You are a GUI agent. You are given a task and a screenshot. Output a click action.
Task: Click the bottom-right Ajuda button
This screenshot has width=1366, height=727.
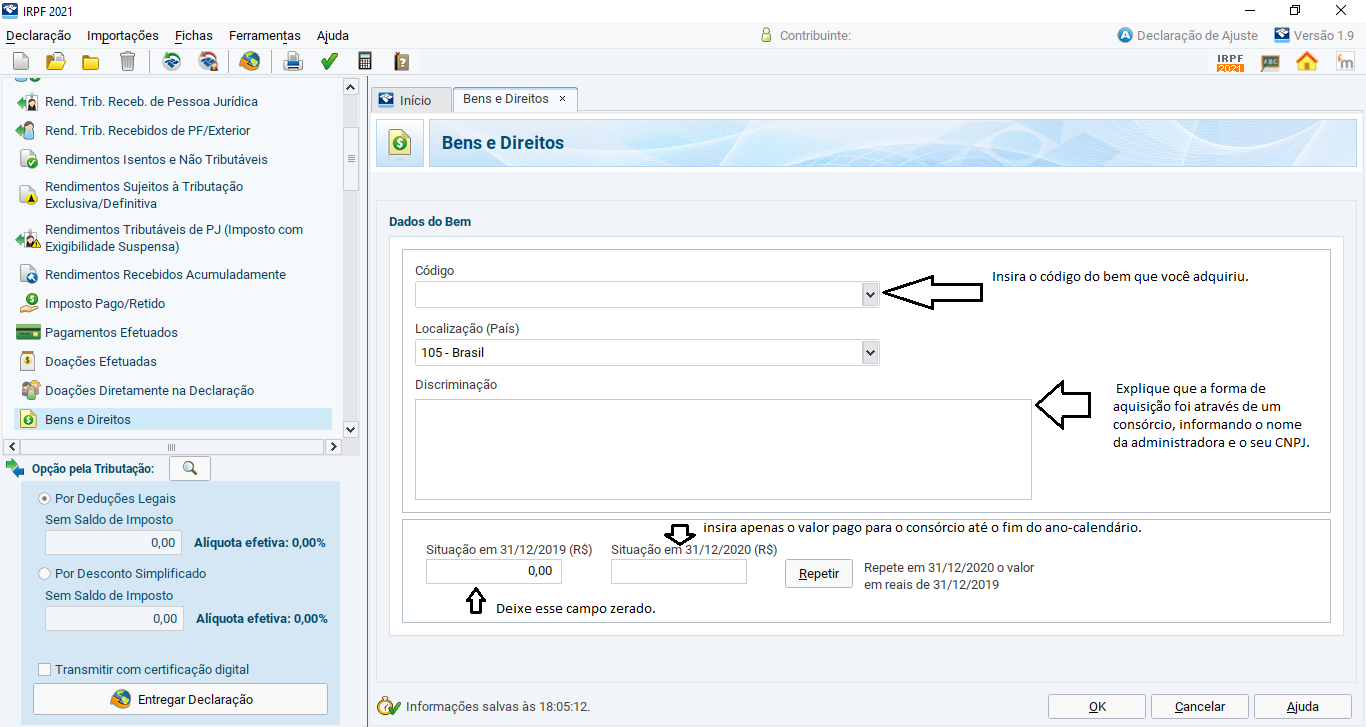tap(1303, 706)
